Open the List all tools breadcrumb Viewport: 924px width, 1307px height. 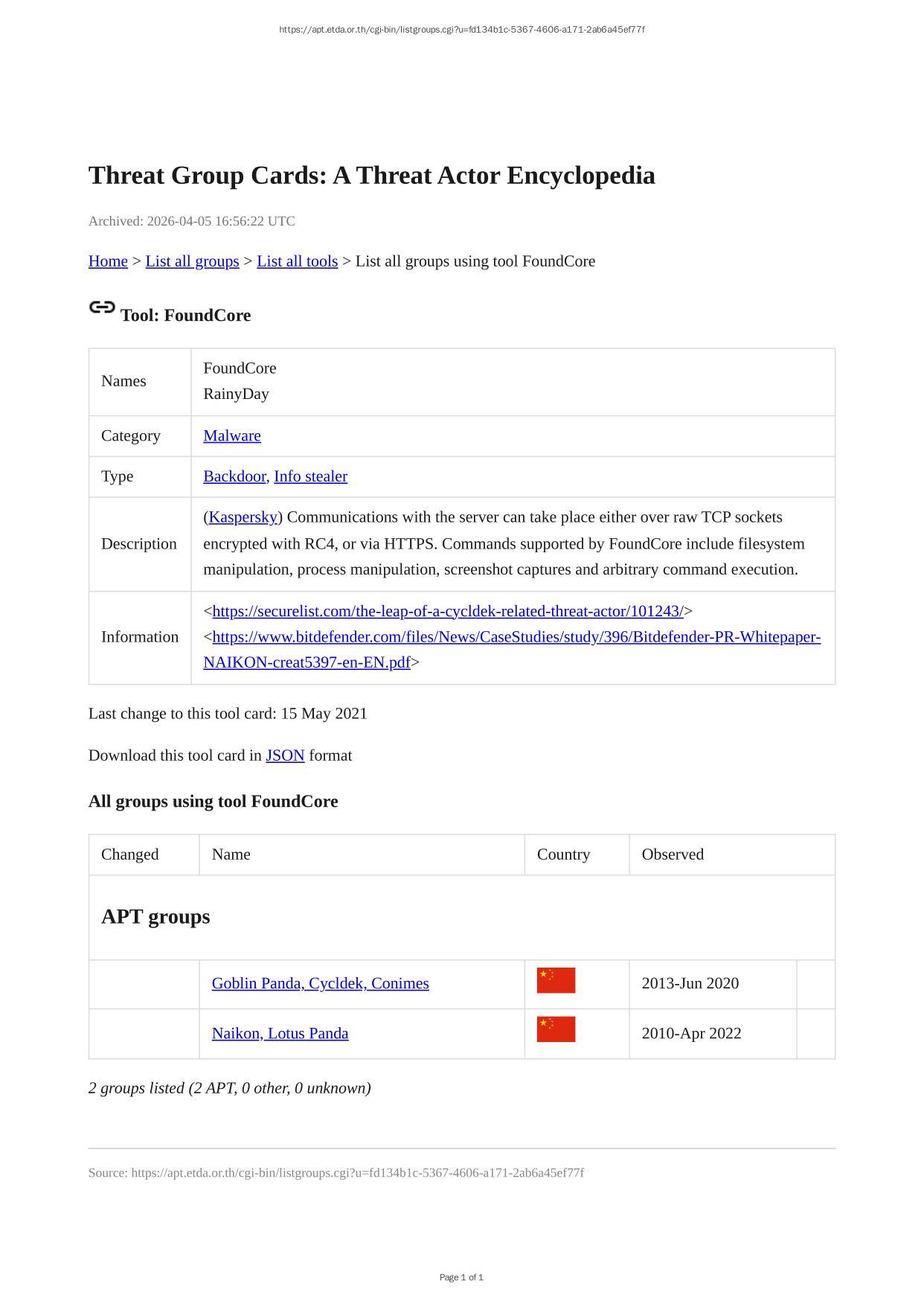[x=297, y=261]
